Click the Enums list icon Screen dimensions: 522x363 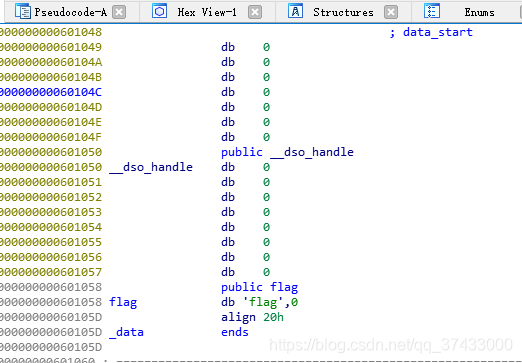click(432, 11)
